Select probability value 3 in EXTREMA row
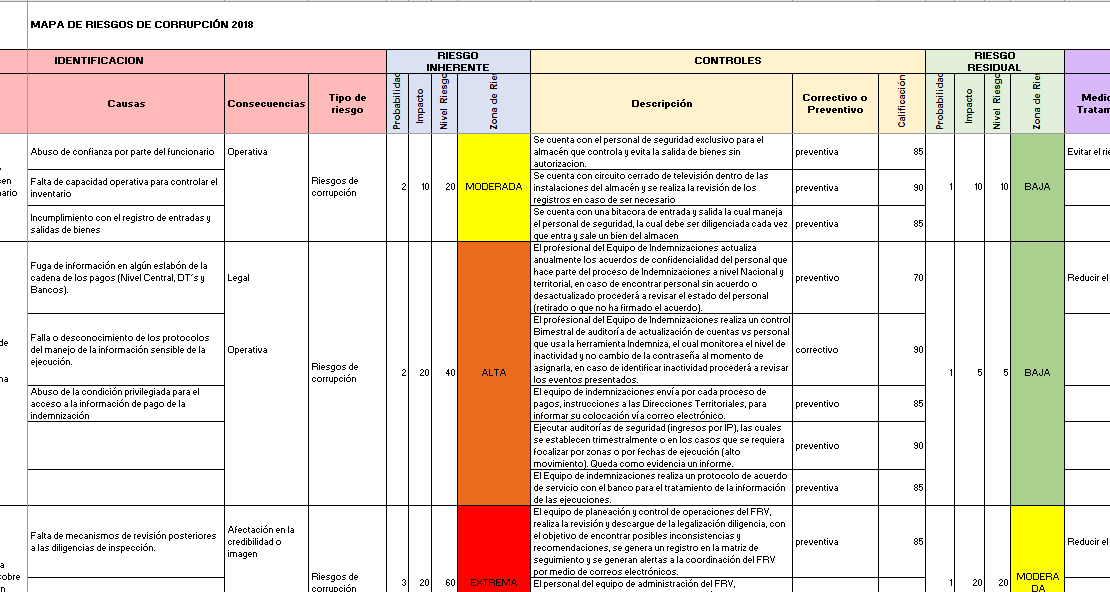1110x592 pixels. tap(397, 550)
